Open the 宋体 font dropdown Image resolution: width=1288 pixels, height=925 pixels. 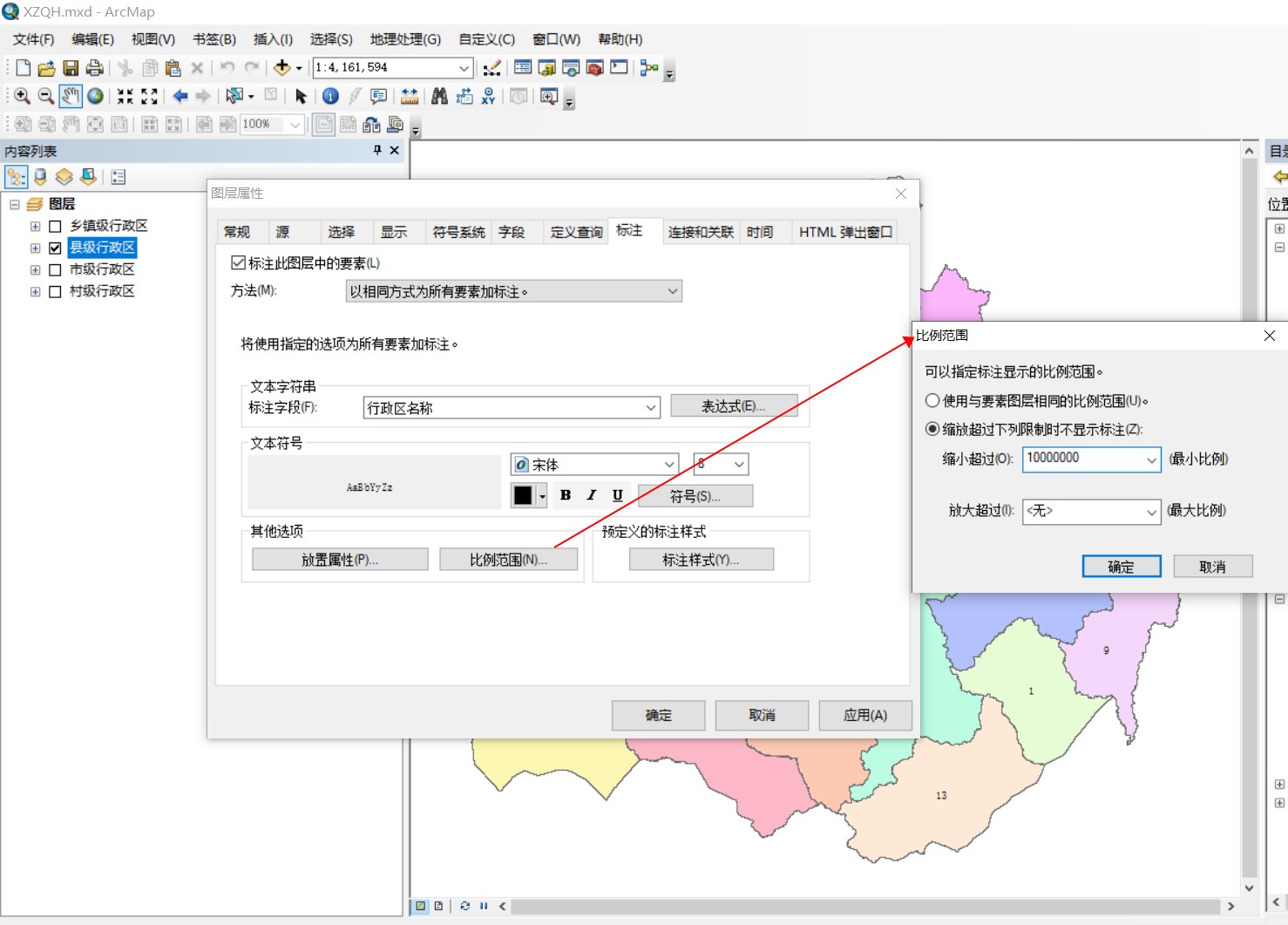668,464
